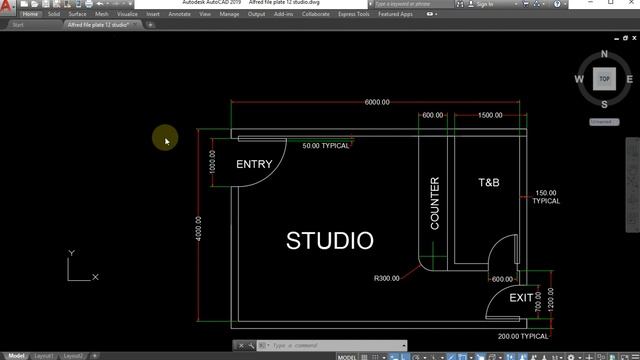
Task: Open the Annotate ribbon tab
Action: click(179, 14)
